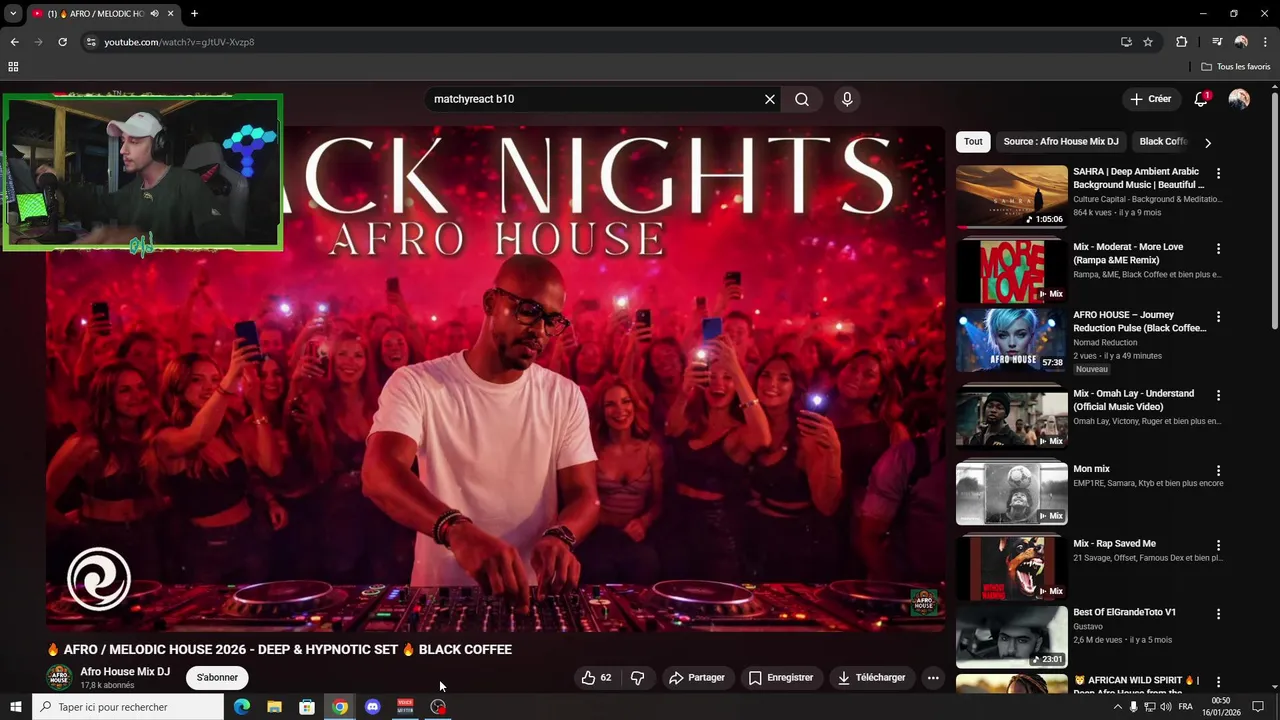1280x720 pixels.
Task: Open Microsoft Store from the taskbar
Action: (307, 707)
